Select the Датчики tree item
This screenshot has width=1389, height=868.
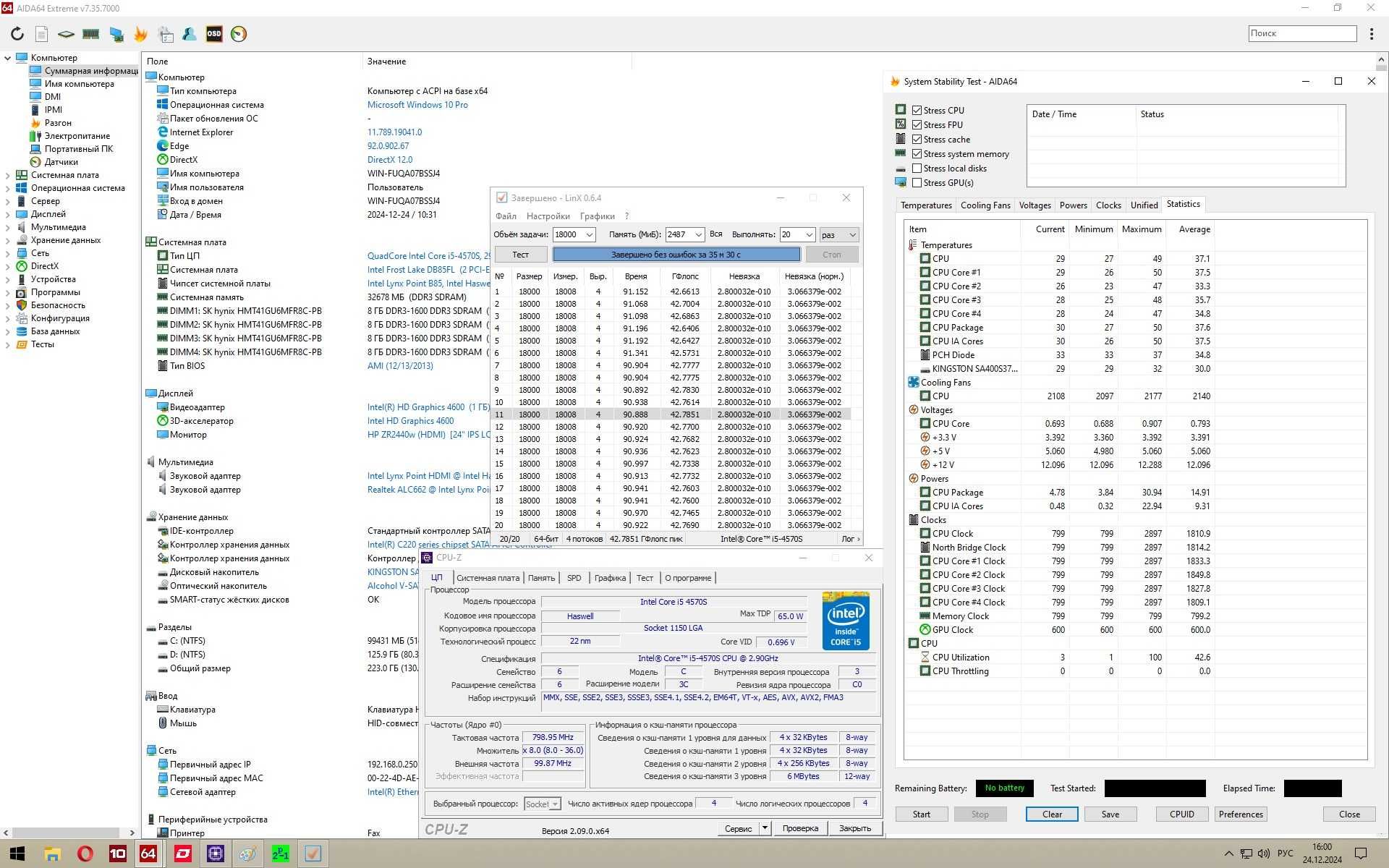pos(61,162)
